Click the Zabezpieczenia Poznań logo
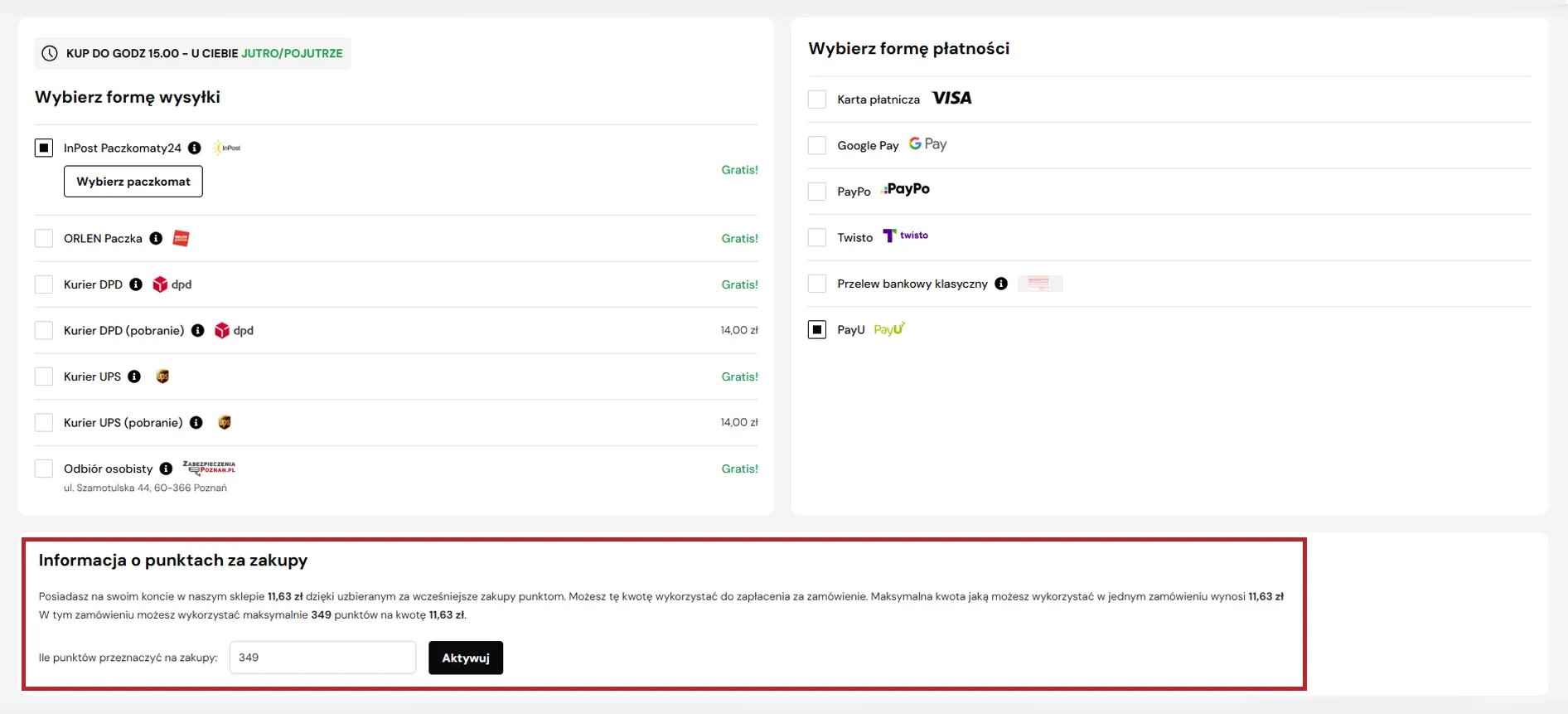The height and width of the screenshot is (714, 1568). (209, 468)
